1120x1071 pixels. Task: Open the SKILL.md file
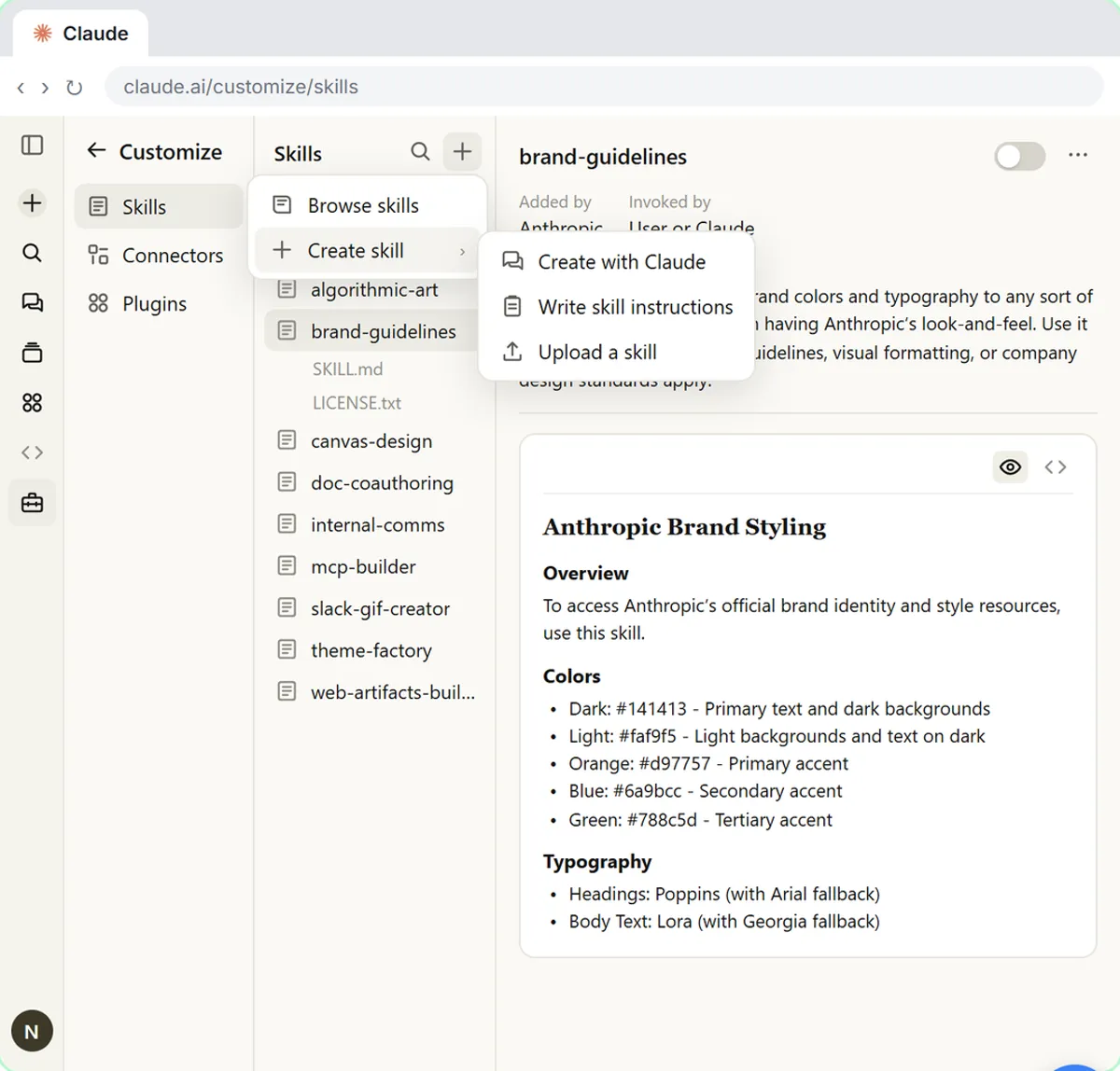point(347,369)
